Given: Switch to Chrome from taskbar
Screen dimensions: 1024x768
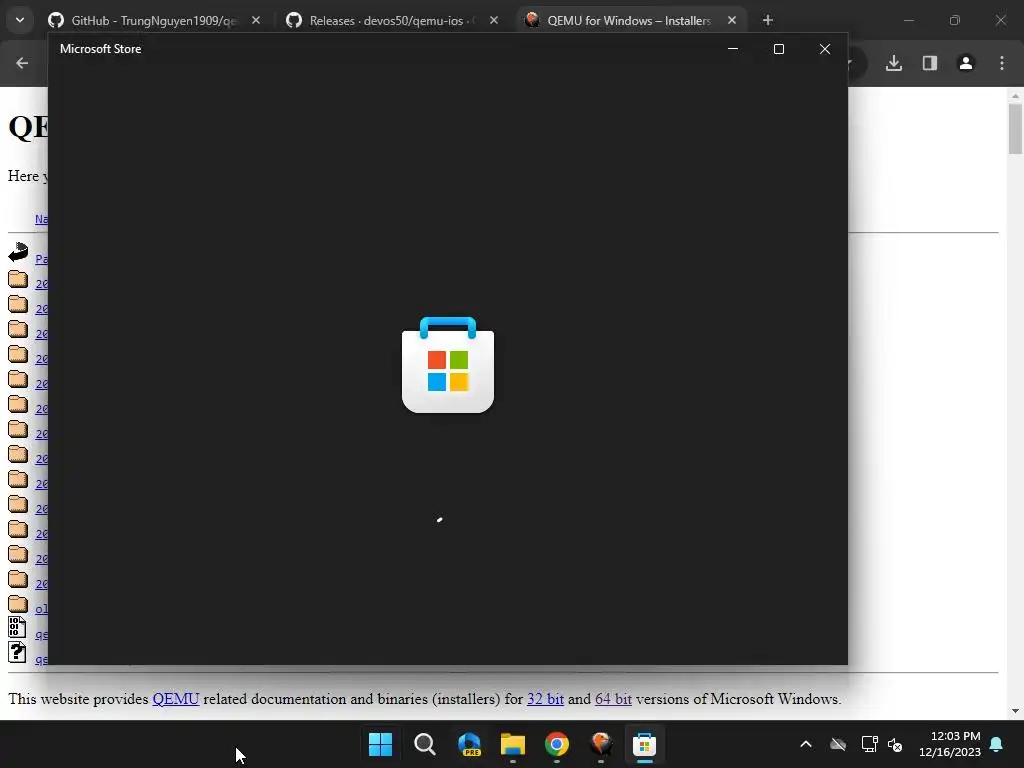Looking at the screenshot, I should click(x=556, y=744).
